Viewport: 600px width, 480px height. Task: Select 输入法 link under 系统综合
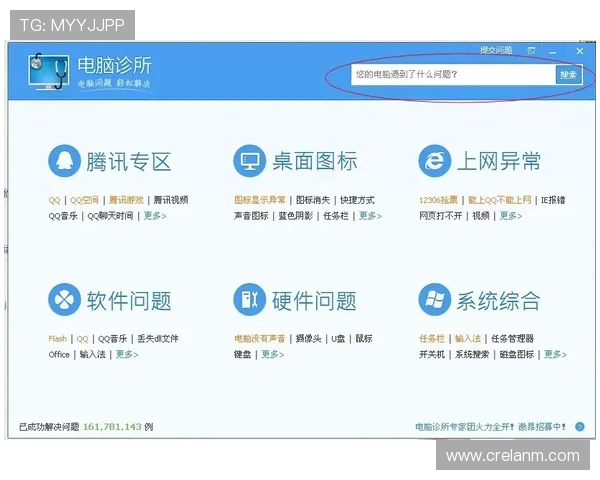pyautogui.click(x=468, y=339)
